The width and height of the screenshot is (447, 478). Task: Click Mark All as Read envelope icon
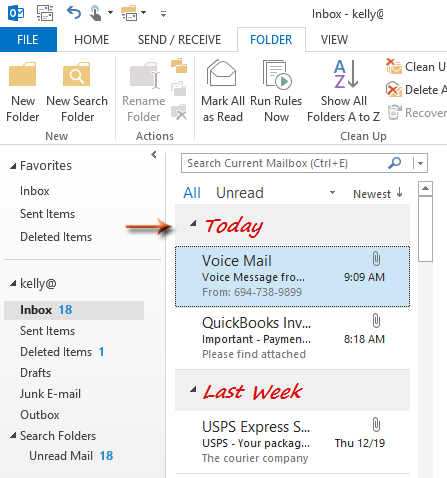[222, 73]
